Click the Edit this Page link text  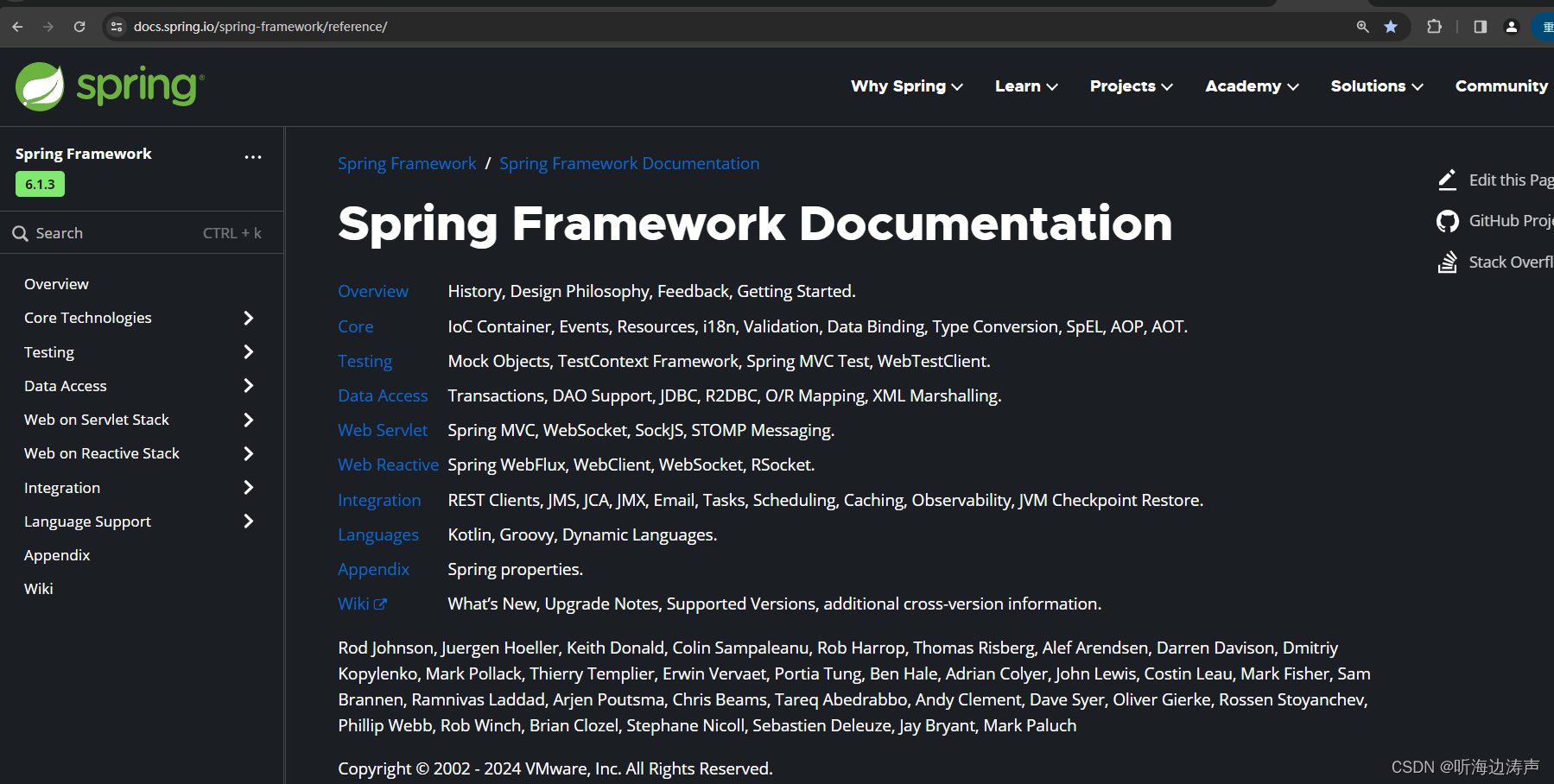[1512, 180]
